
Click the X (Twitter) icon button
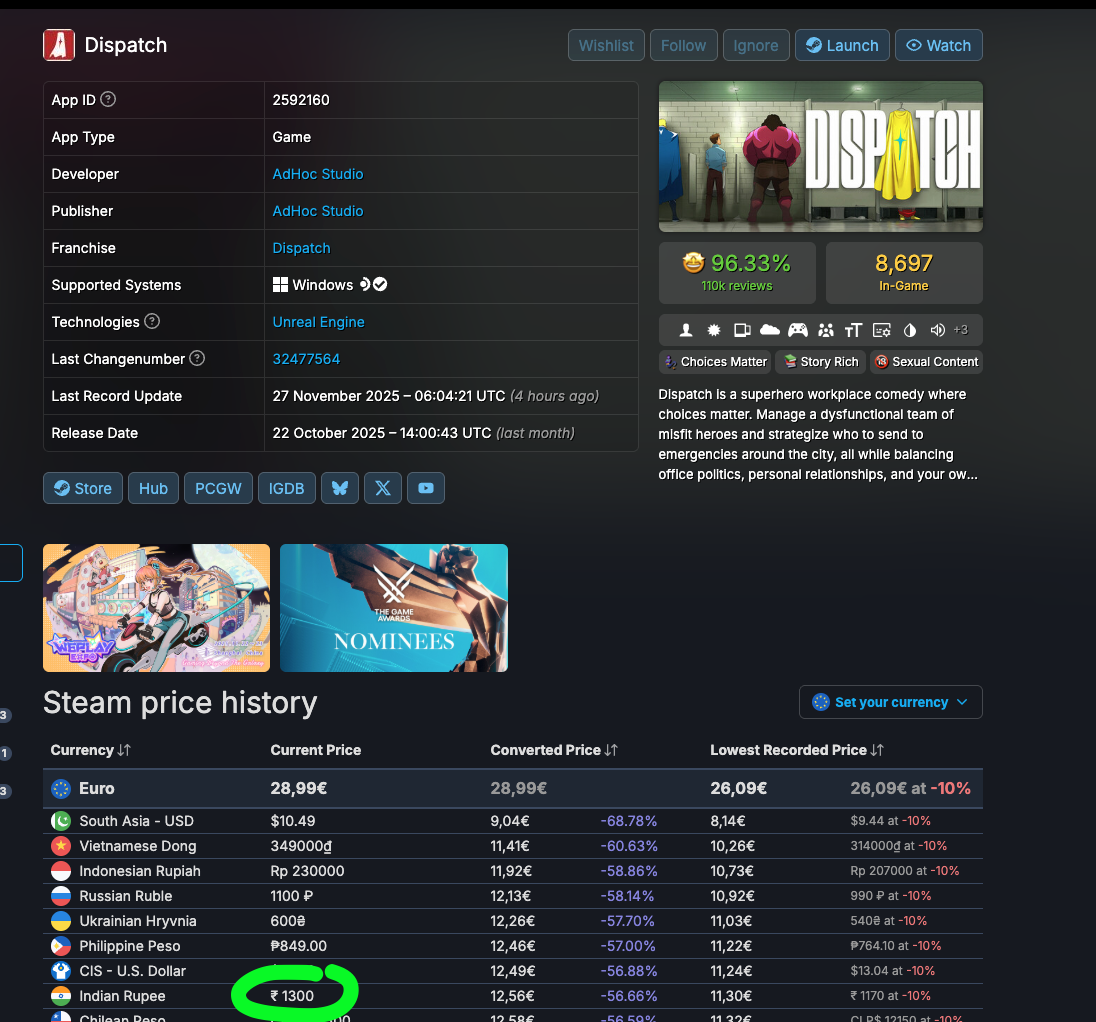(x=383, y=488)
